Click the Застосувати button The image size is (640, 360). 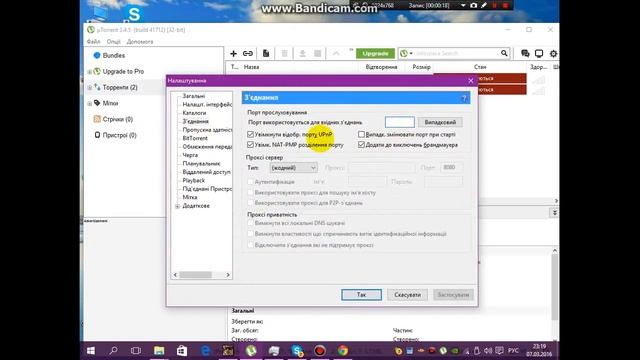[x=453, y=295]
